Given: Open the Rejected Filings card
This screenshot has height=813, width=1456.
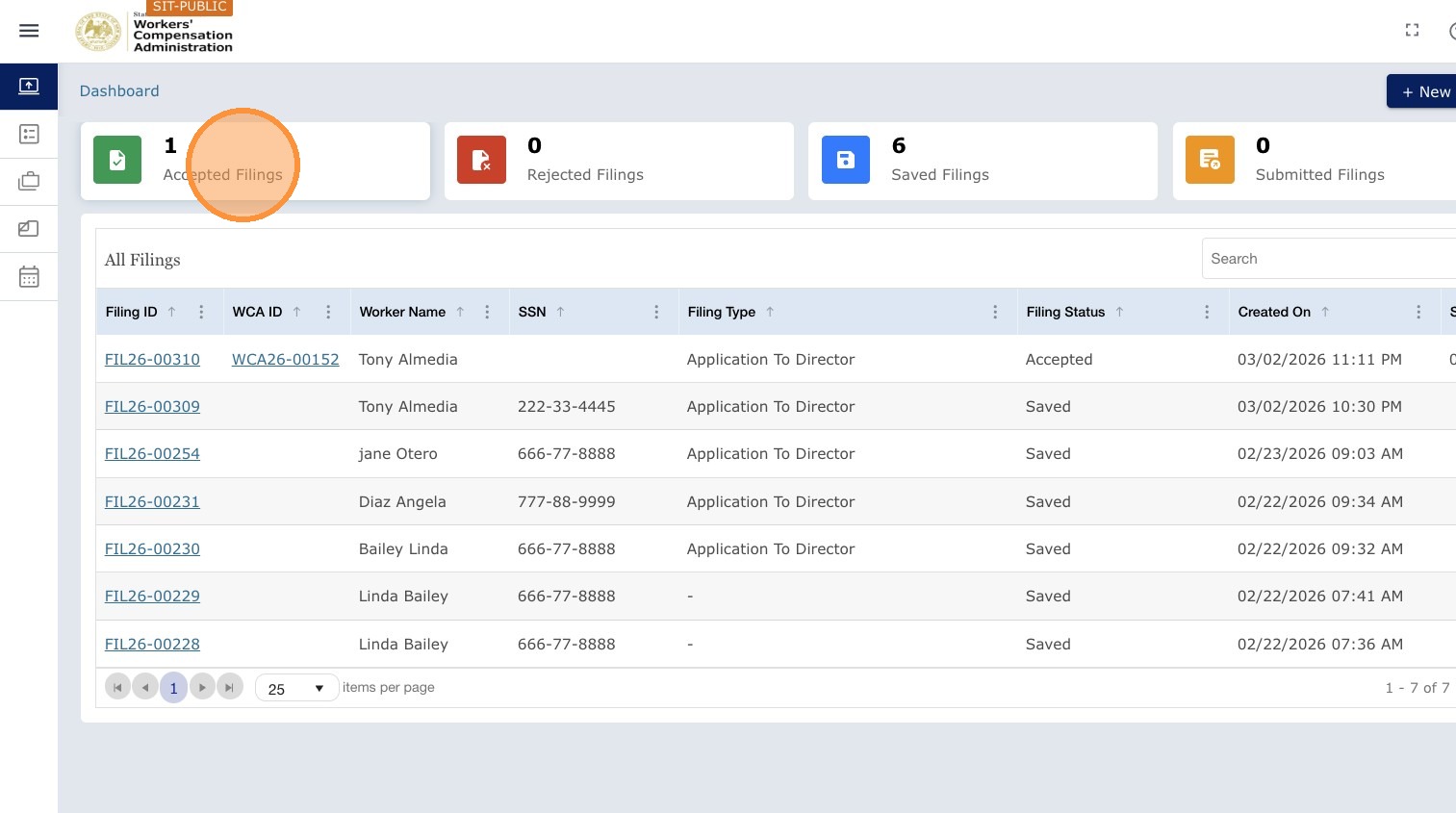Looking at the screenshot, I should pyautogui.click(x=619, y=161).
